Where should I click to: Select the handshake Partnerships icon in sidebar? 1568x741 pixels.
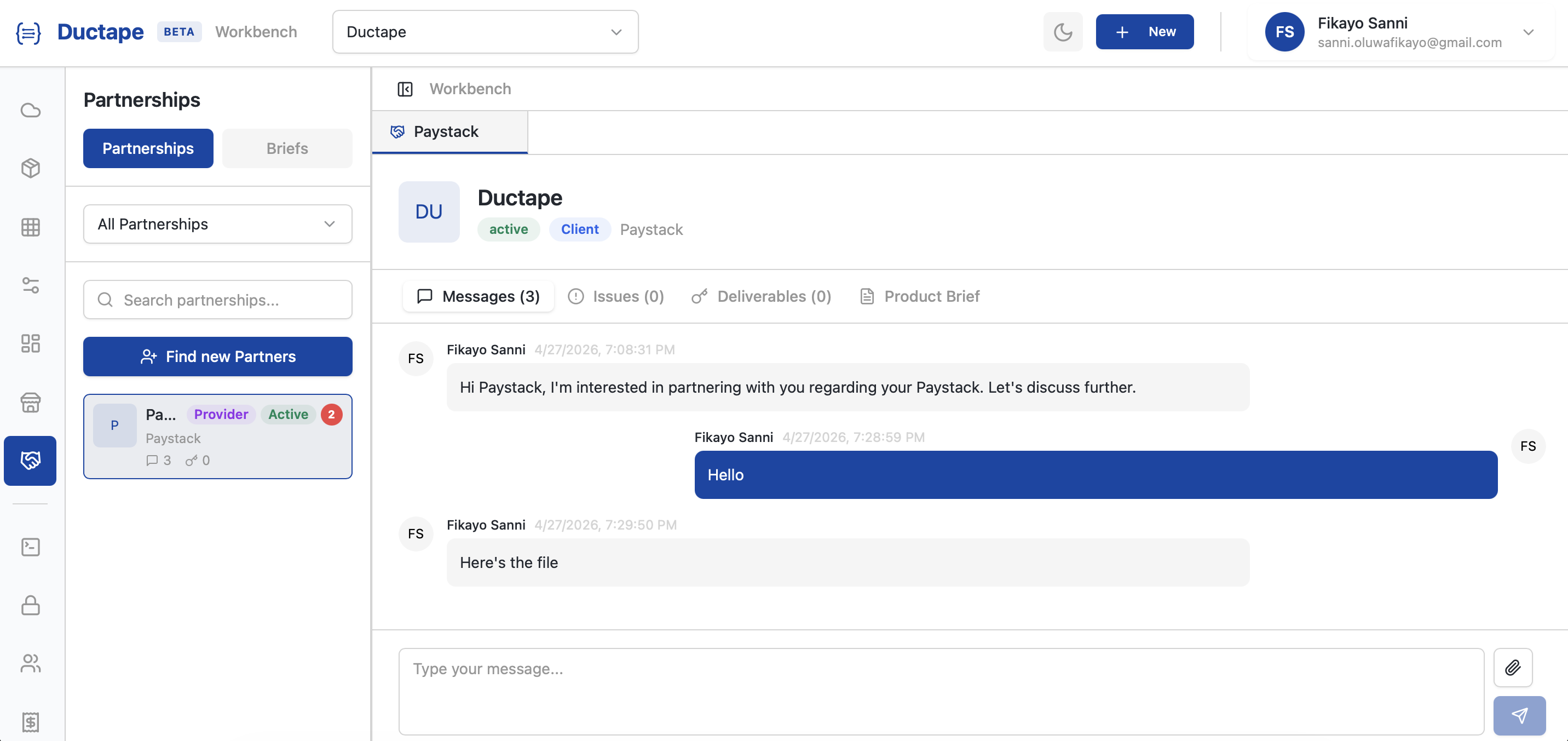click(31, 460)
